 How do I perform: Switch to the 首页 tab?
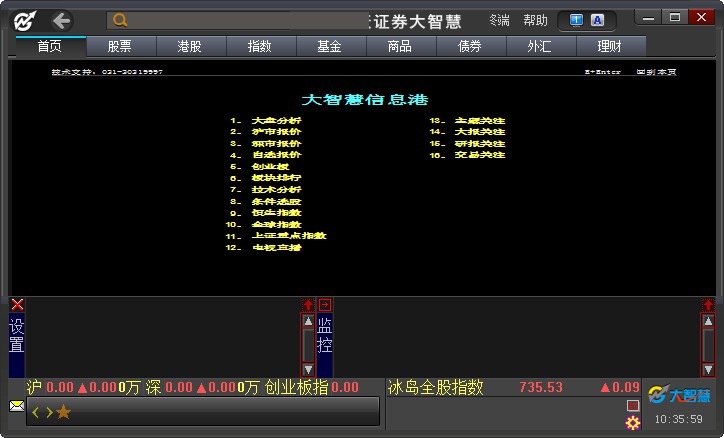pos(50,46)
